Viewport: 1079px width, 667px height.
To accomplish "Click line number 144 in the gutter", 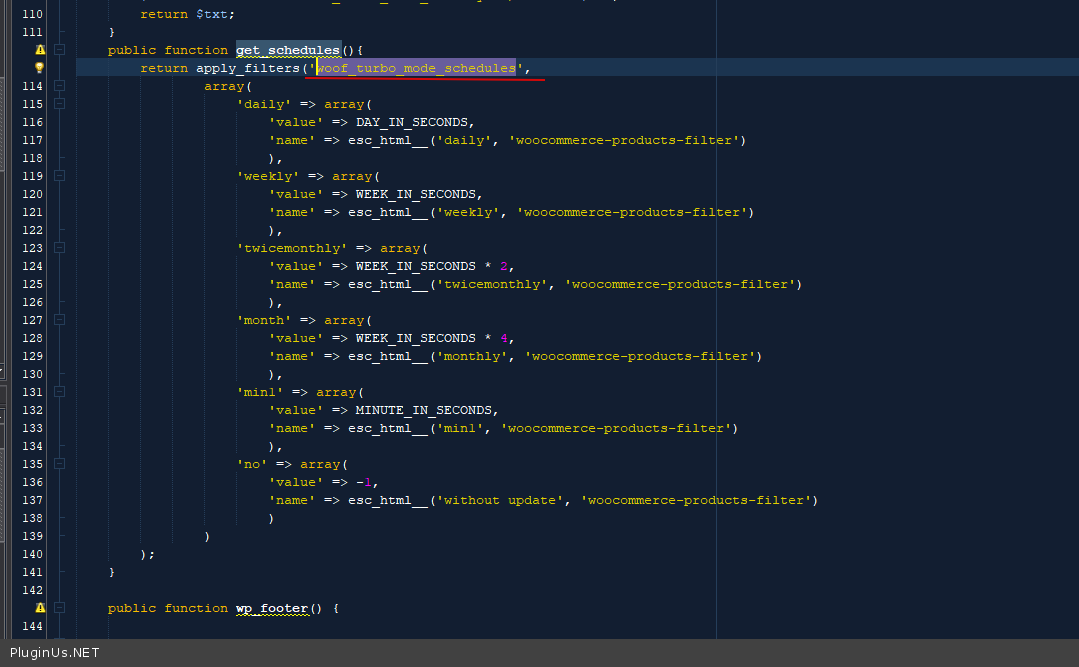I will point(32,626).
